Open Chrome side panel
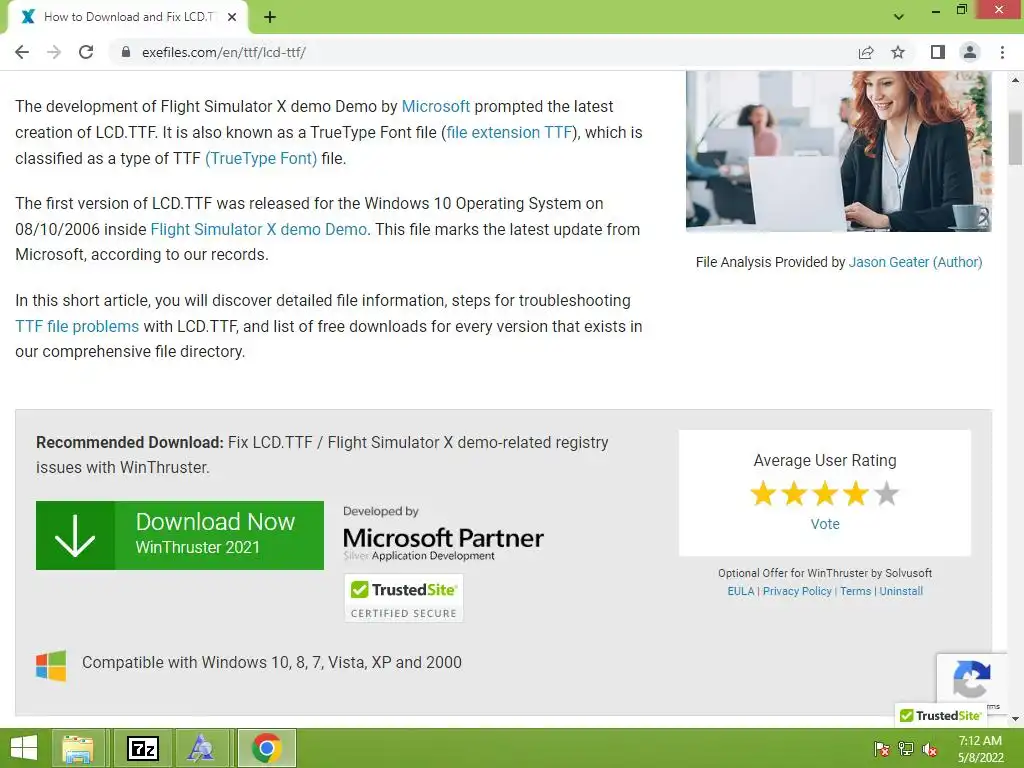This screenshot has height=768, width=1024. pos(938,52)
